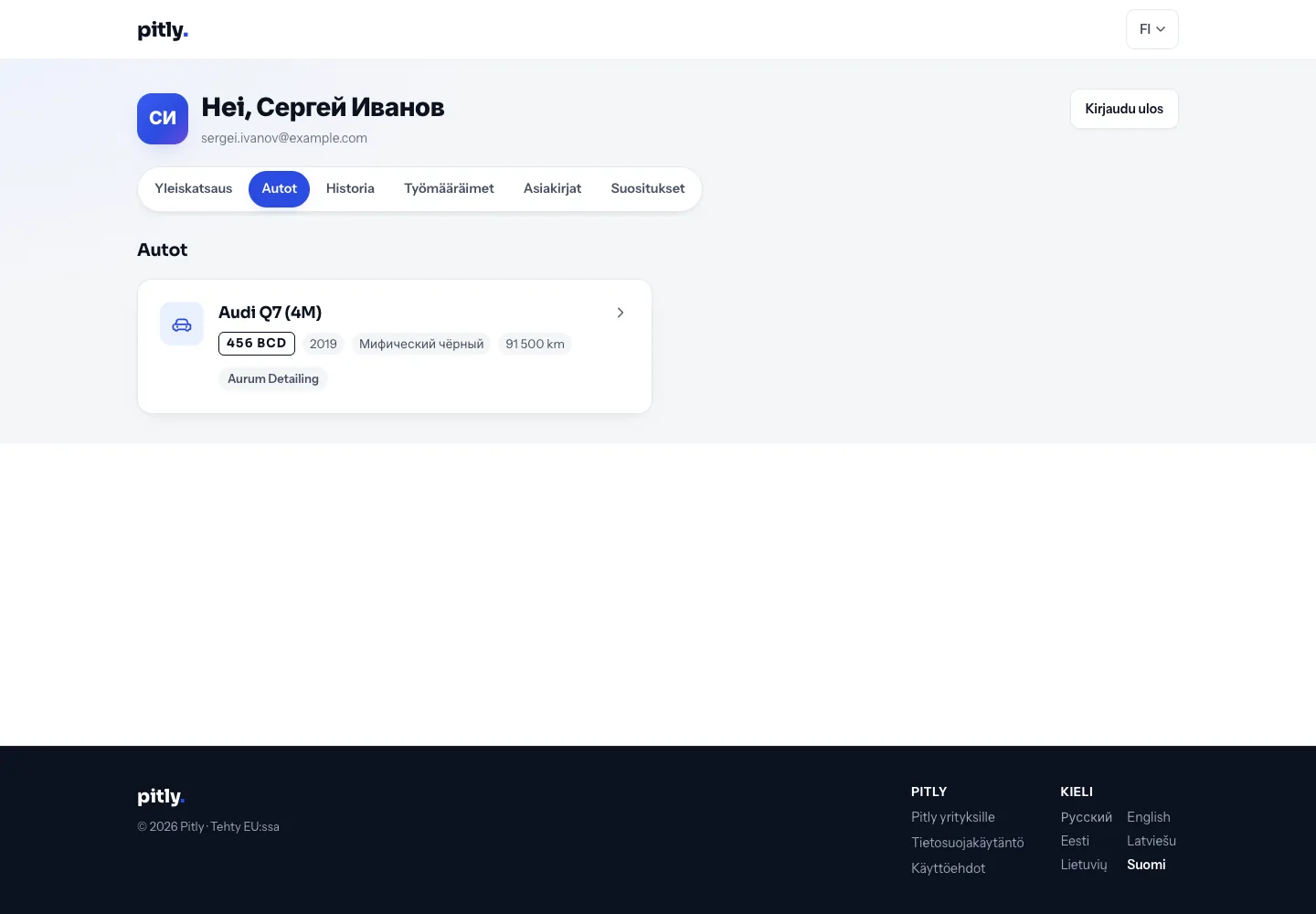Click the pitly logo in footer

coord(161,797)
